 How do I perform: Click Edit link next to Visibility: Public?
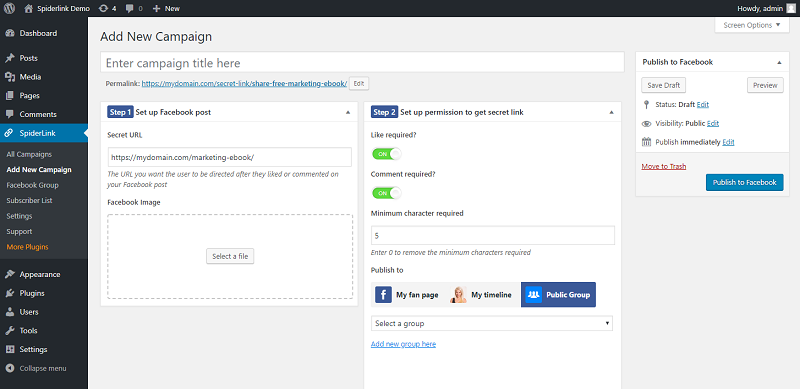(713, 124)
